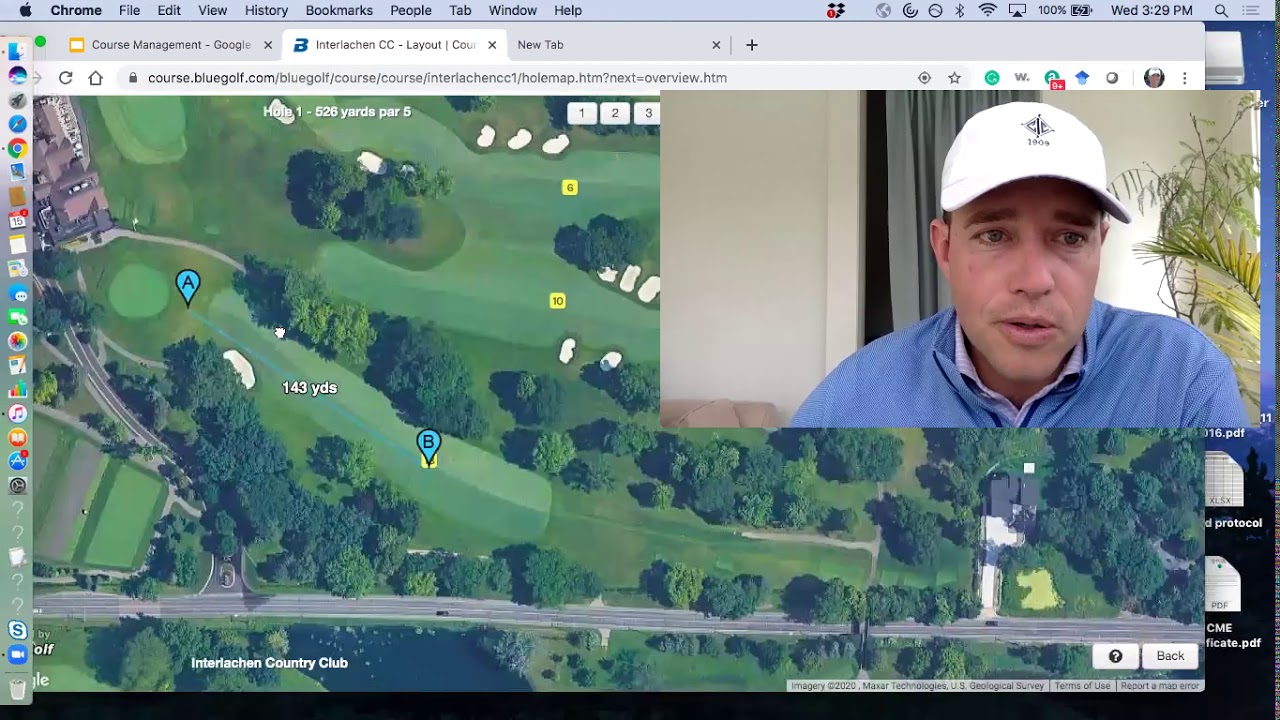Open Chrome profile avatar
This screenshot has width=1280, height=720.
1154,78
